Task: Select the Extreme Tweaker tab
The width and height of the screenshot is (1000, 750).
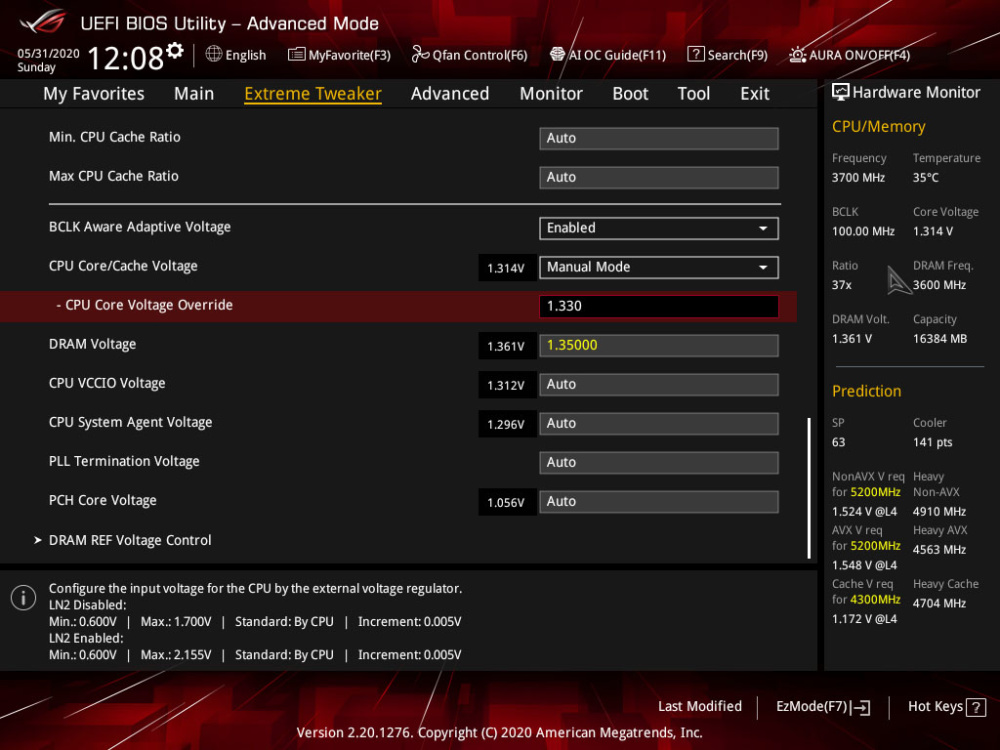Action: (313, 94)
